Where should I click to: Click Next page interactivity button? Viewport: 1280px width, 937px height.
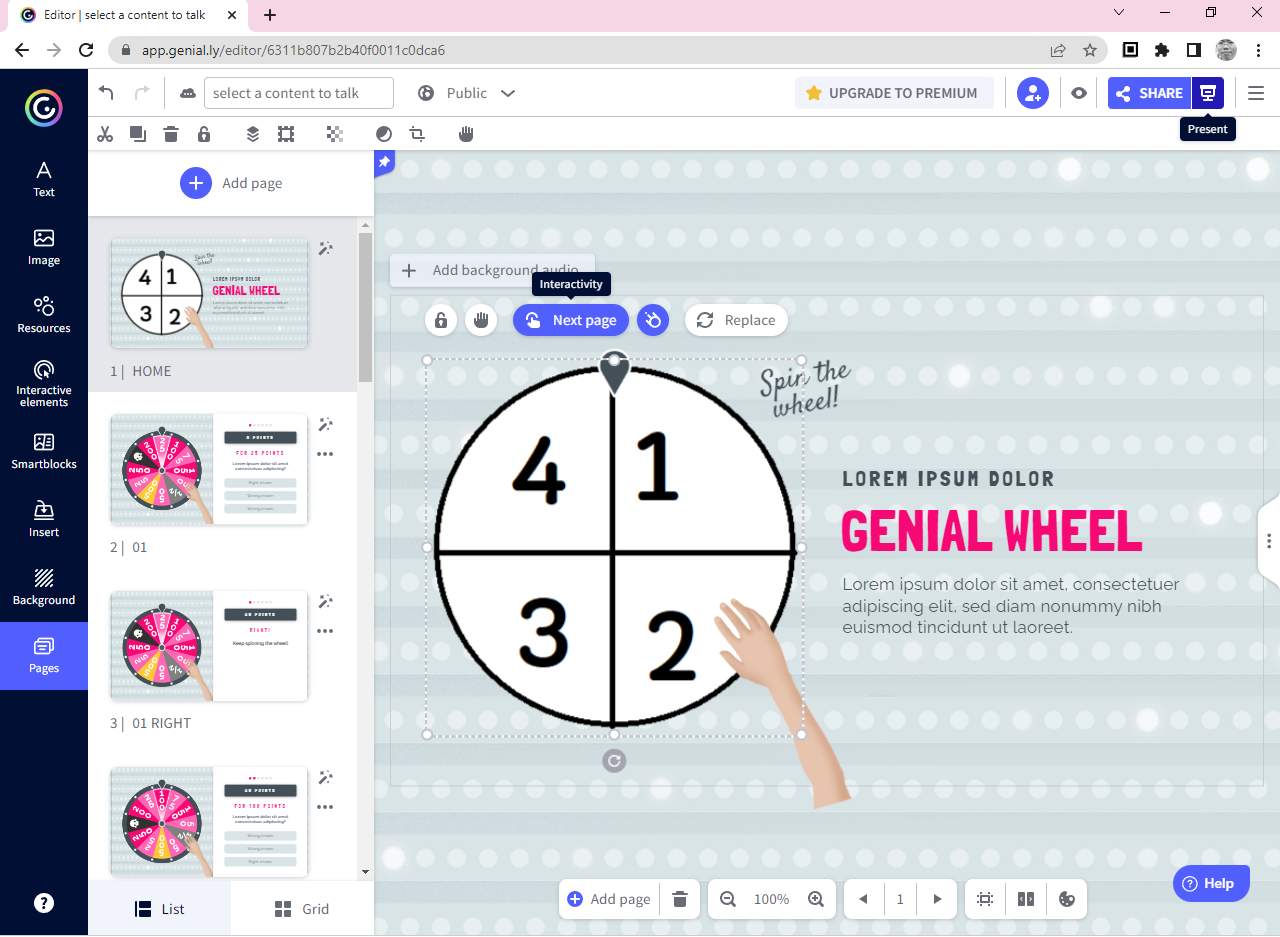click(x=571, y=320)
